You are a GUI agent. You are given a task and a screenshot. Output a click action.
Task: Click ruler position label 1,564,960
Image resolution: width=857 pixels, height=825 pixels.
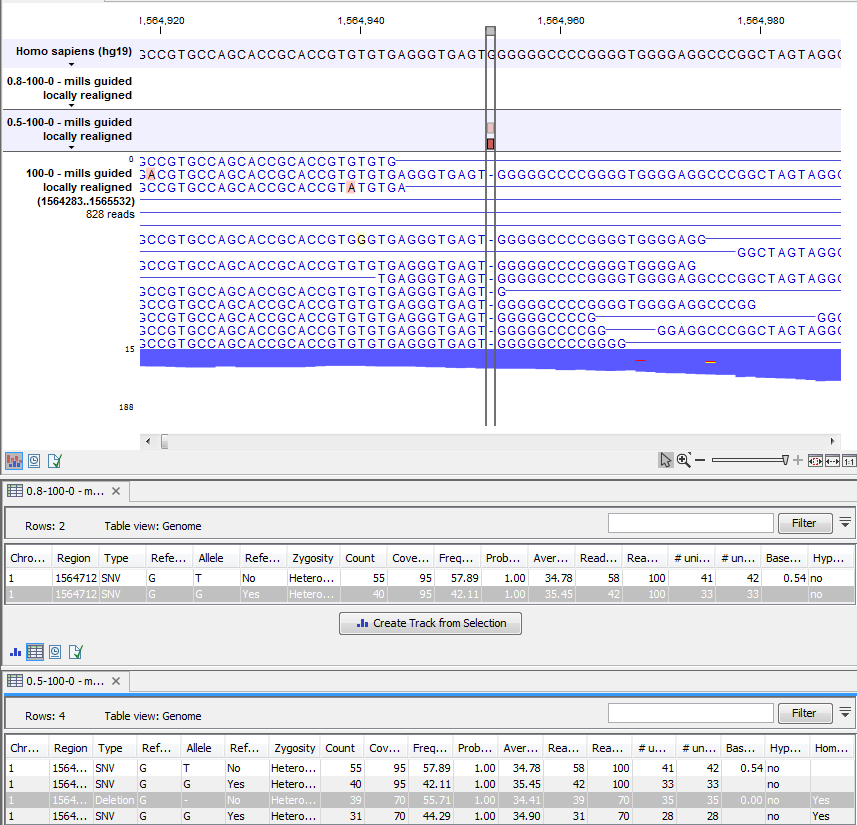tap(561, 21)
